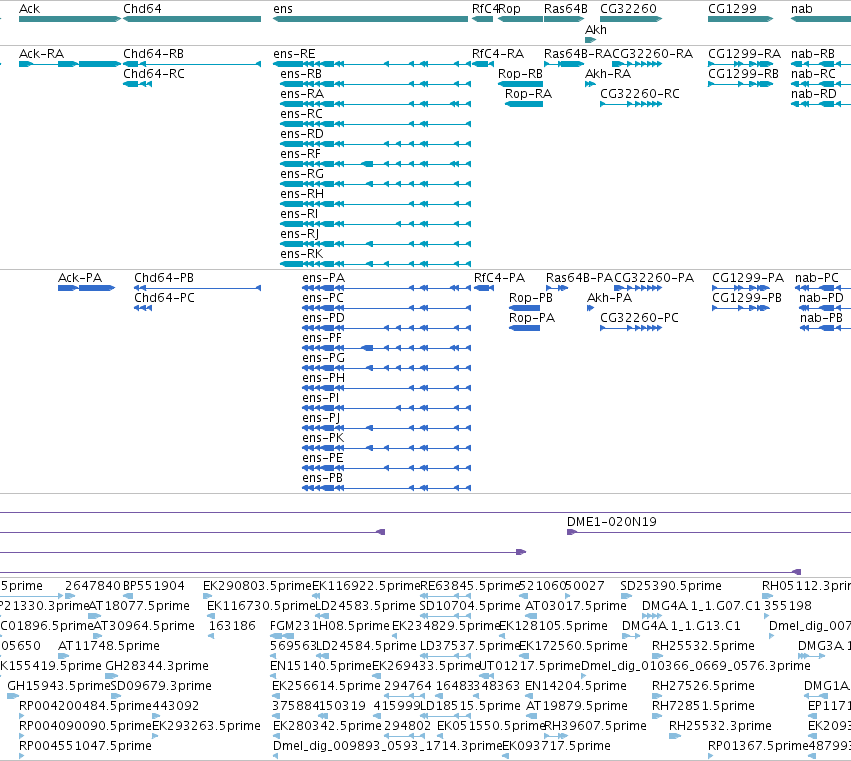Viewport: 851px width, 761px height.
Task: Click the EK172560.5prime EST label
Action: point(573,646)
